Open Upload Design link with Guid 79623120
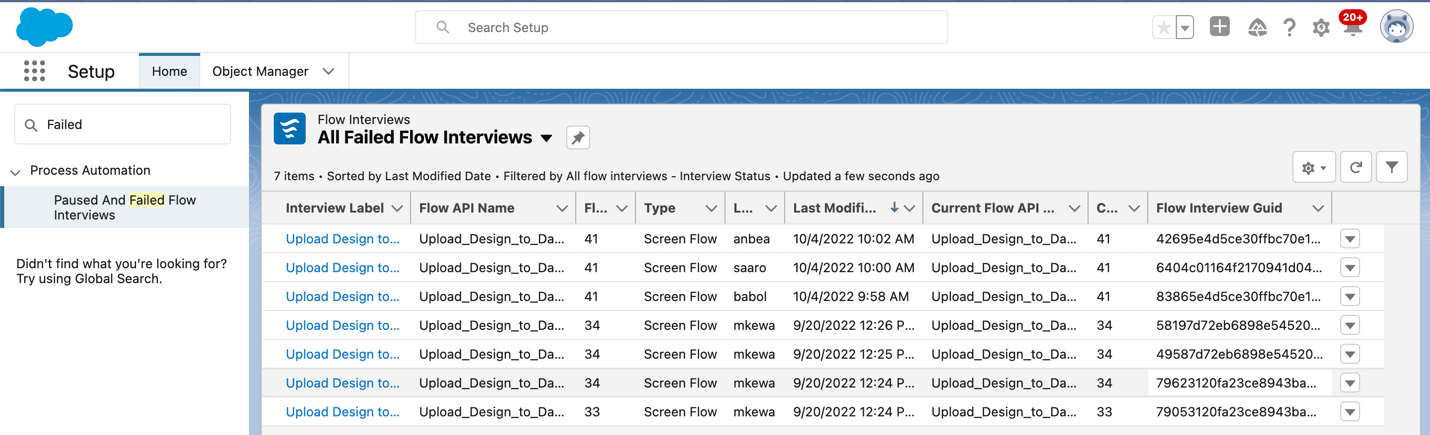The image size is (1430, 435). 342,383
